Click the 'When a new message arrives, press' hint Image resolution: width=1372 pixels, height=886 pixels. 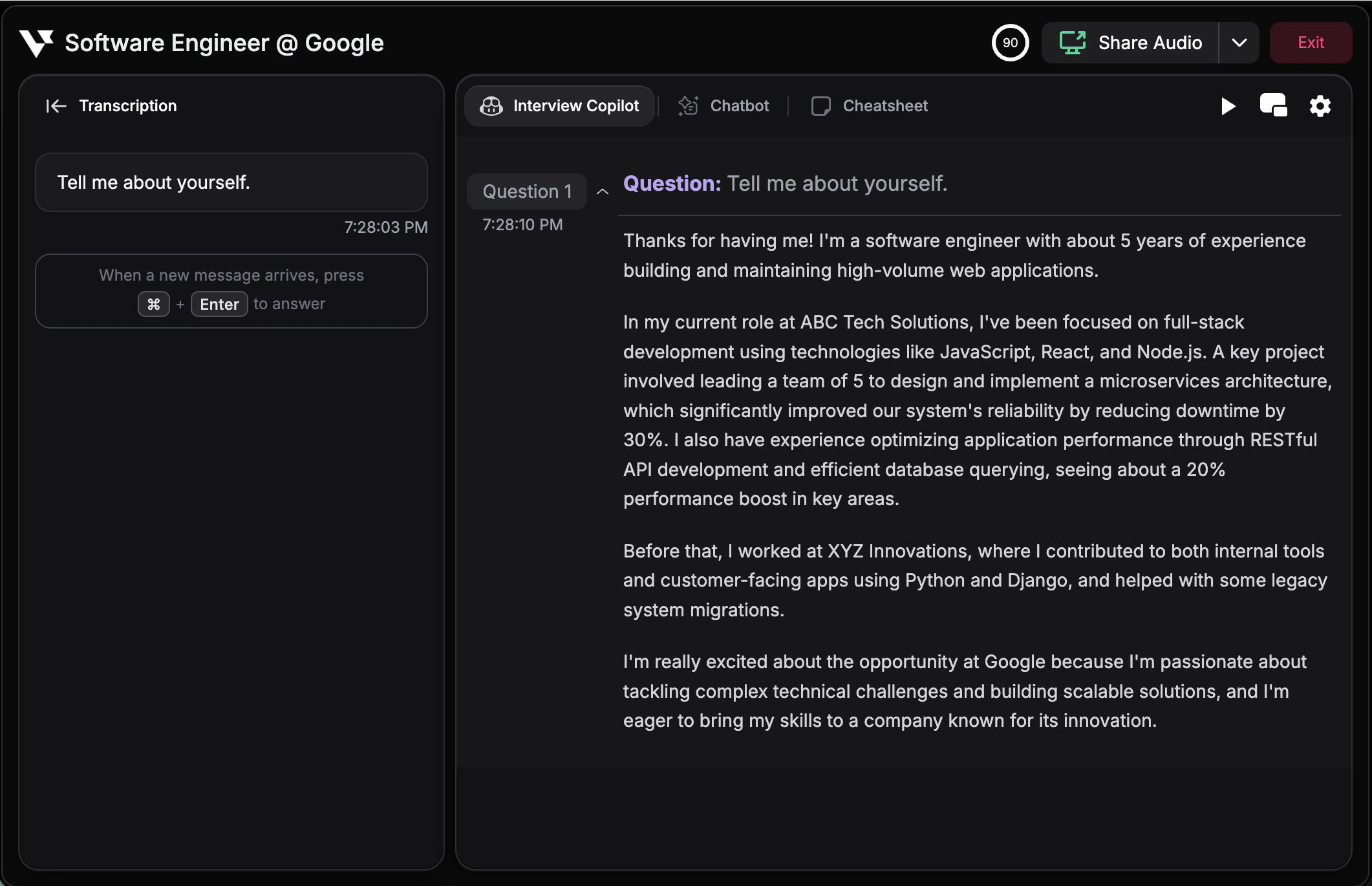point(231,276)
